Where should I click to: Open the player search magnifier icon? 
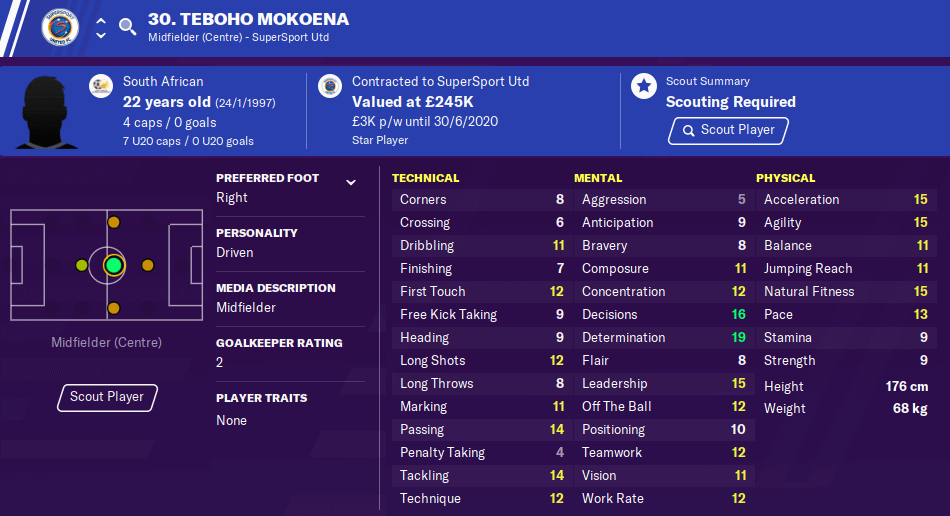point(127,27)
